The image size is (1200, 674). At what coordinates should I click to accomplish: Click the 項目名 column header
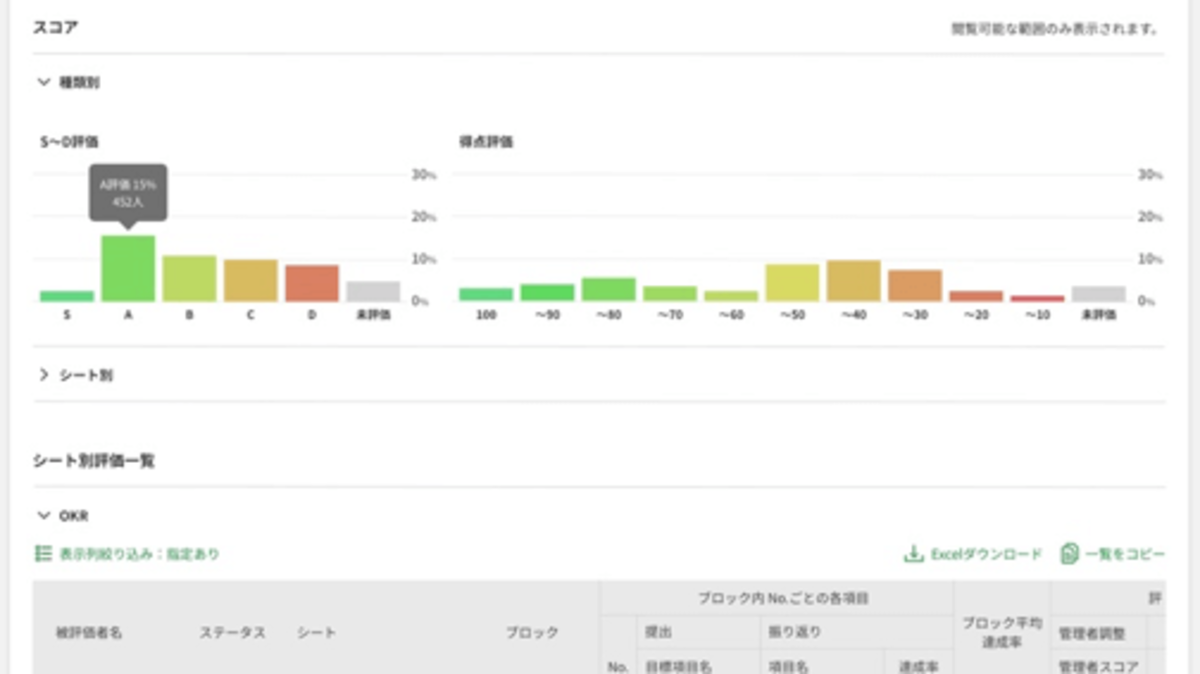786,666
